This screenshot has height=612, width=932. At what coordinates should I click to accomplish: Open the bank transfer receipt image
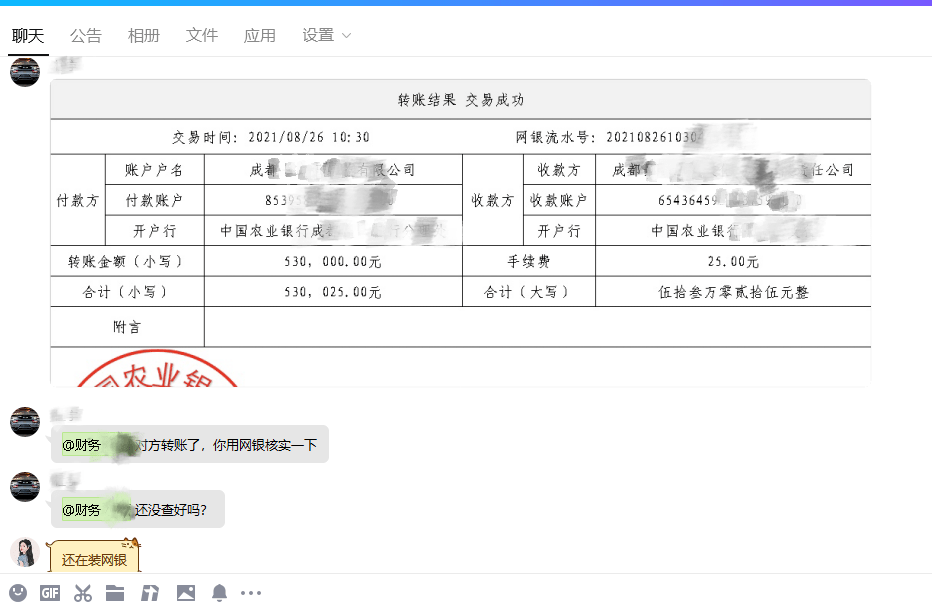(461, 233)
